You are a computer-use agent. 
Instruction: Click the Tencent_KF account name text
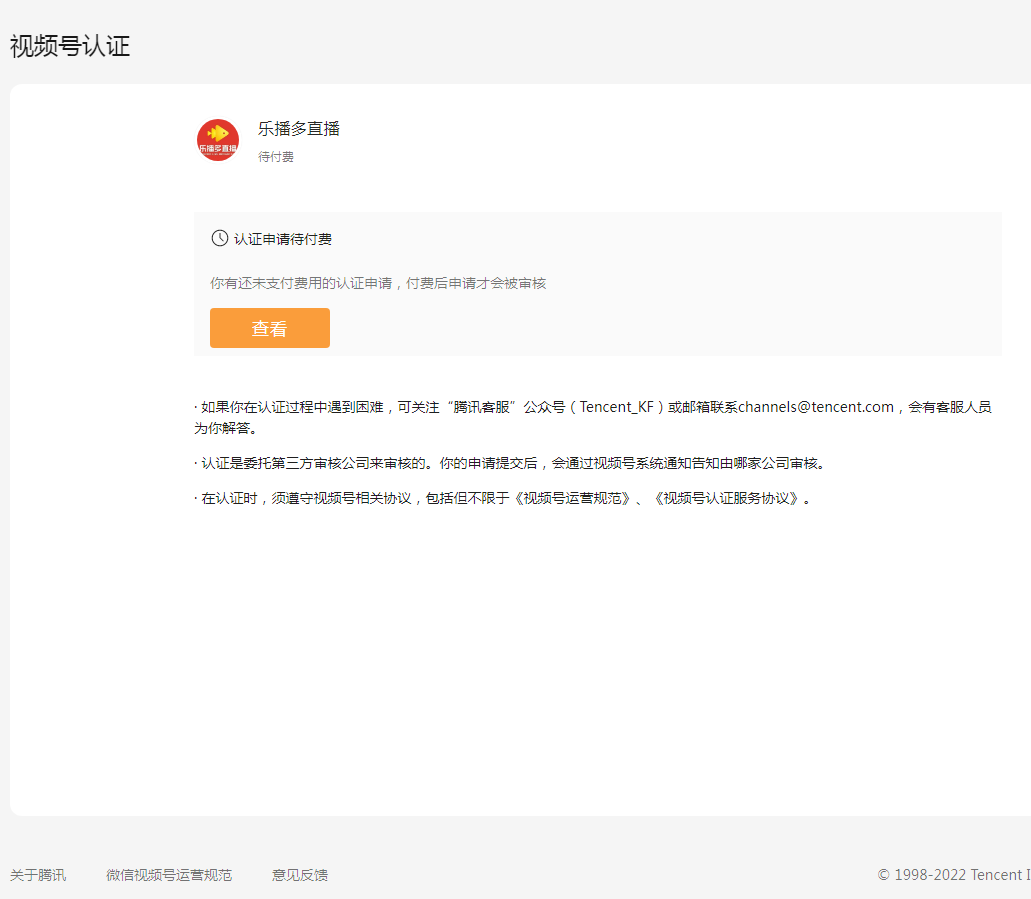617,406
